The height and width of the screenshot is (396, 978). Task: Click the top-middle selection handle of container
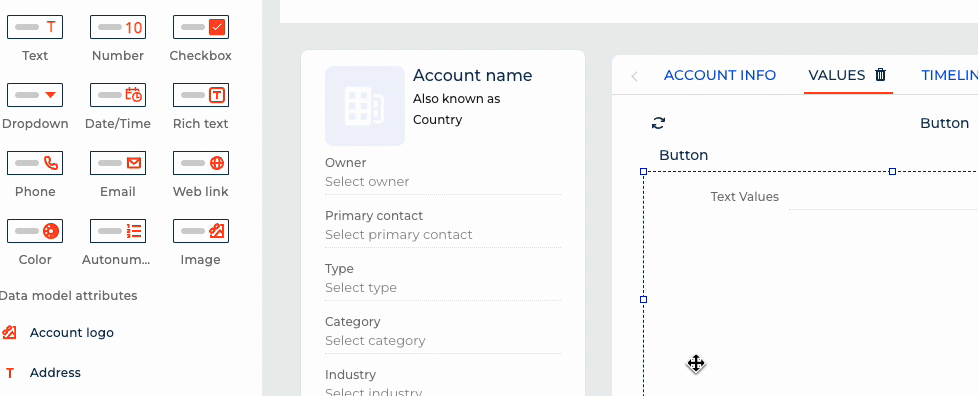[893, 171]
